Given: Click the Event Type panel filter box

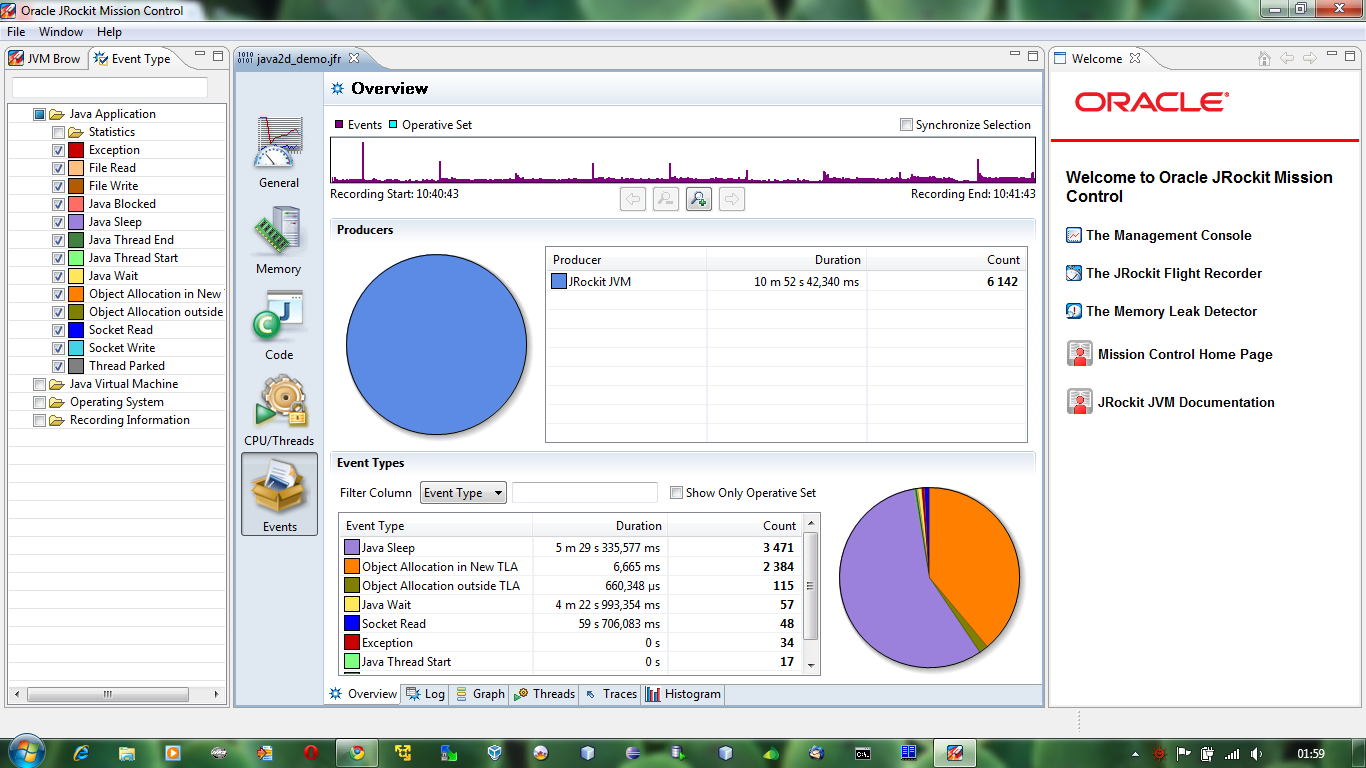Looking at the screenshot, I should pyautogui.click(x=110, y=88).
